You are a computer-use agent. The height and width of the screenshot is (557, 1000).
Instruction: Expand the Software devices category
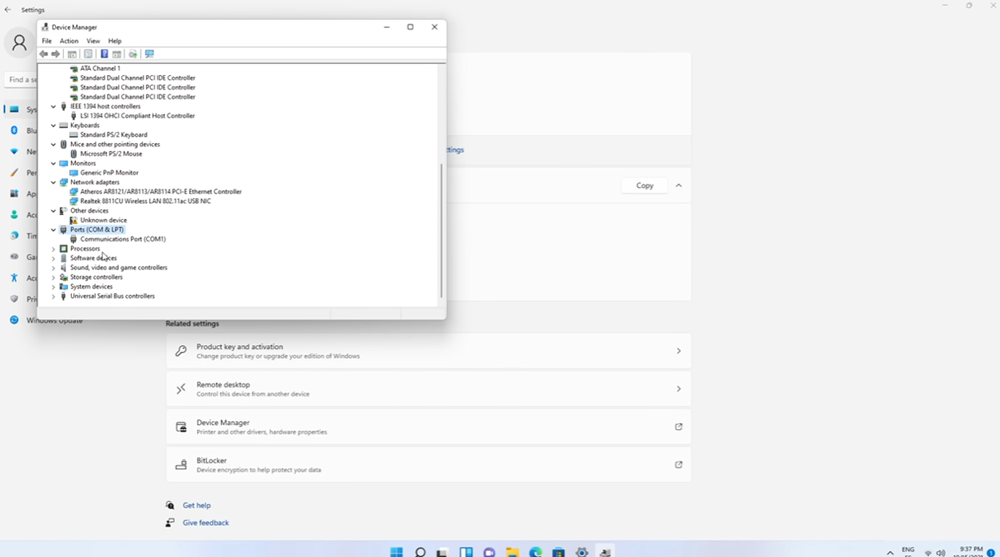point(54,258)
